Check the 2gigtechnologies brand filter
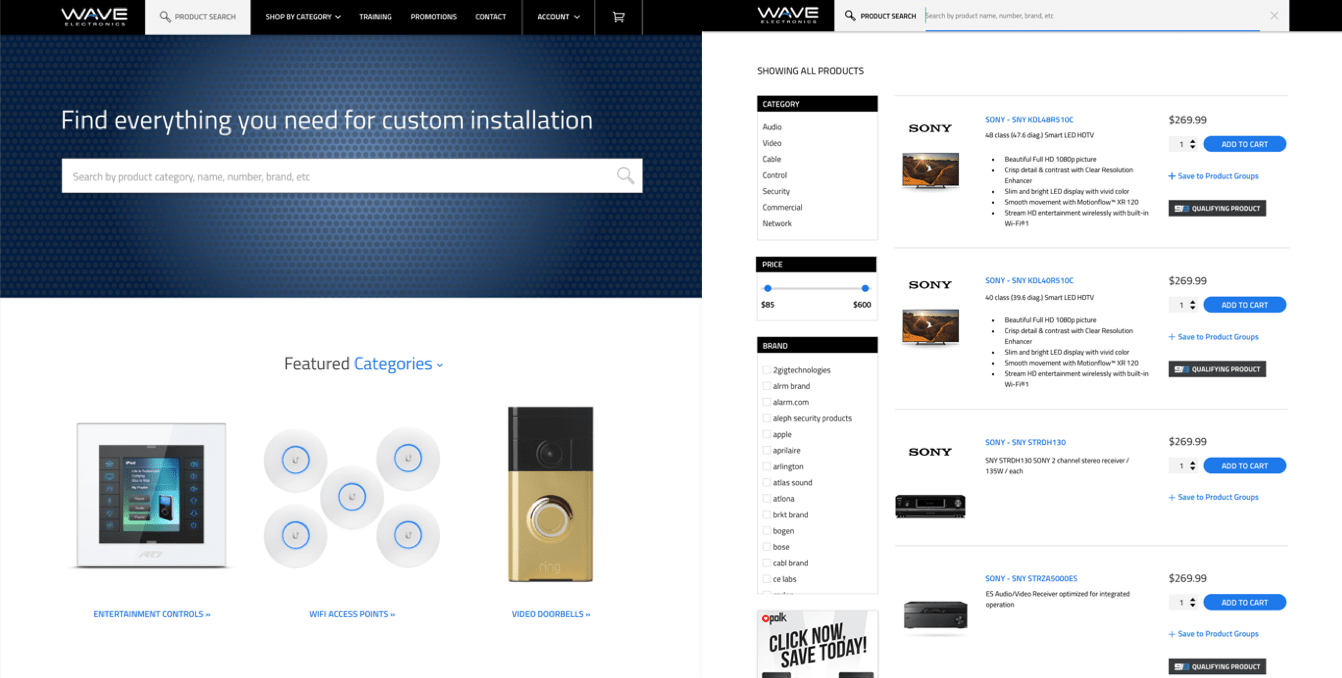The width and height of the screenshot is (1342, 678). point(767,370)
